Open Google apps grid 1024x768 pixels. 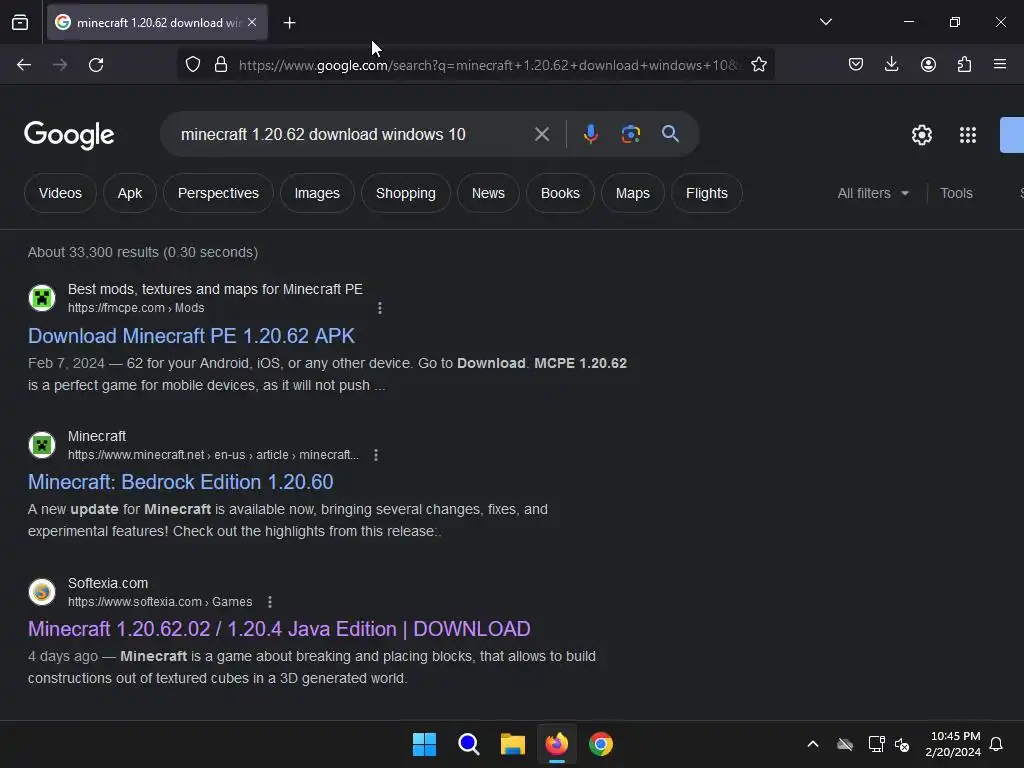[x=968, y=135]
